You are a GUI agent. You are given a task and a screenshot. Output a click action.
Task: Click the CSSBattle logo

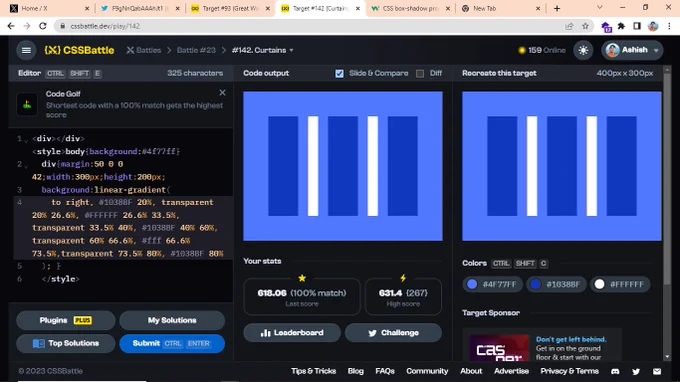[79, 50]
